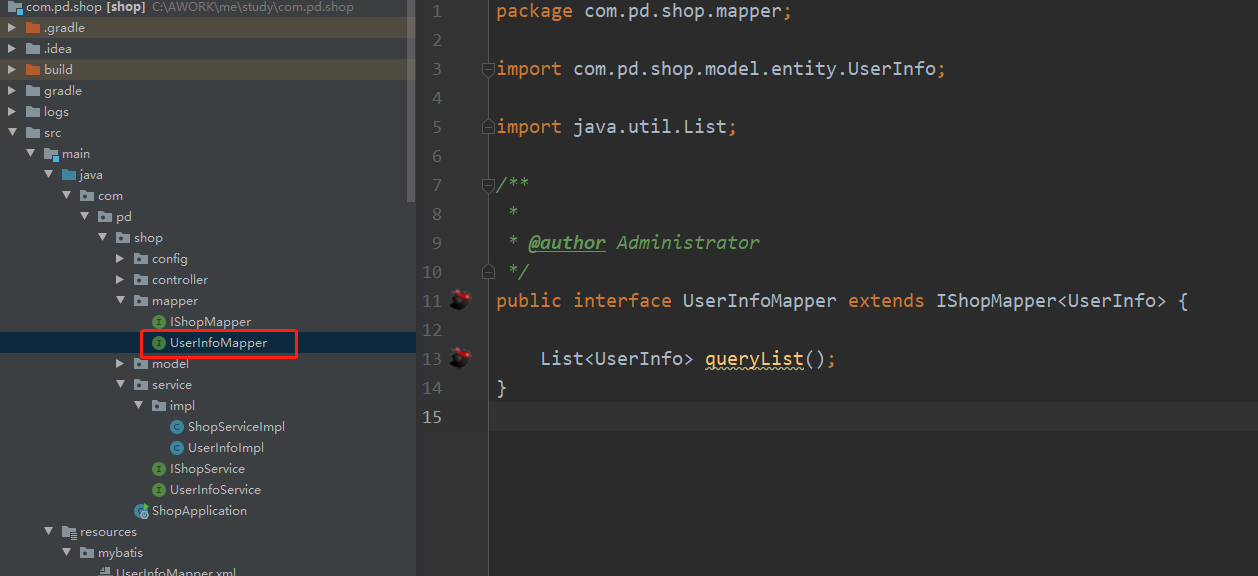This screenshot has width=1258, height=576.
Task: Collapse the java folder arrow
Action: coord(48,175)
